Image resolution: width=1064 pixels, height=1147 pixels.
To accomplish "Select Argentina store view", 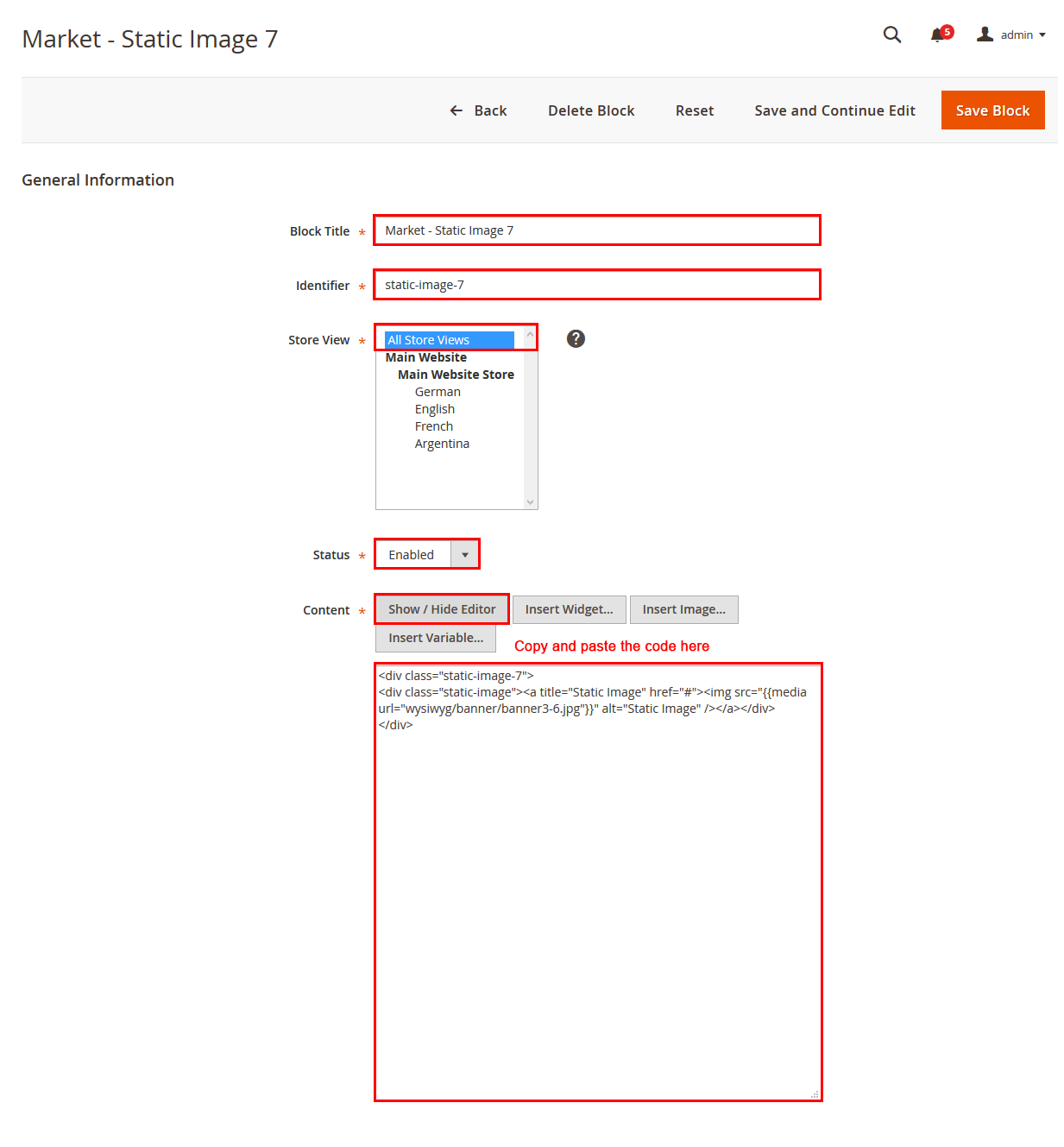I will (442, 444).
